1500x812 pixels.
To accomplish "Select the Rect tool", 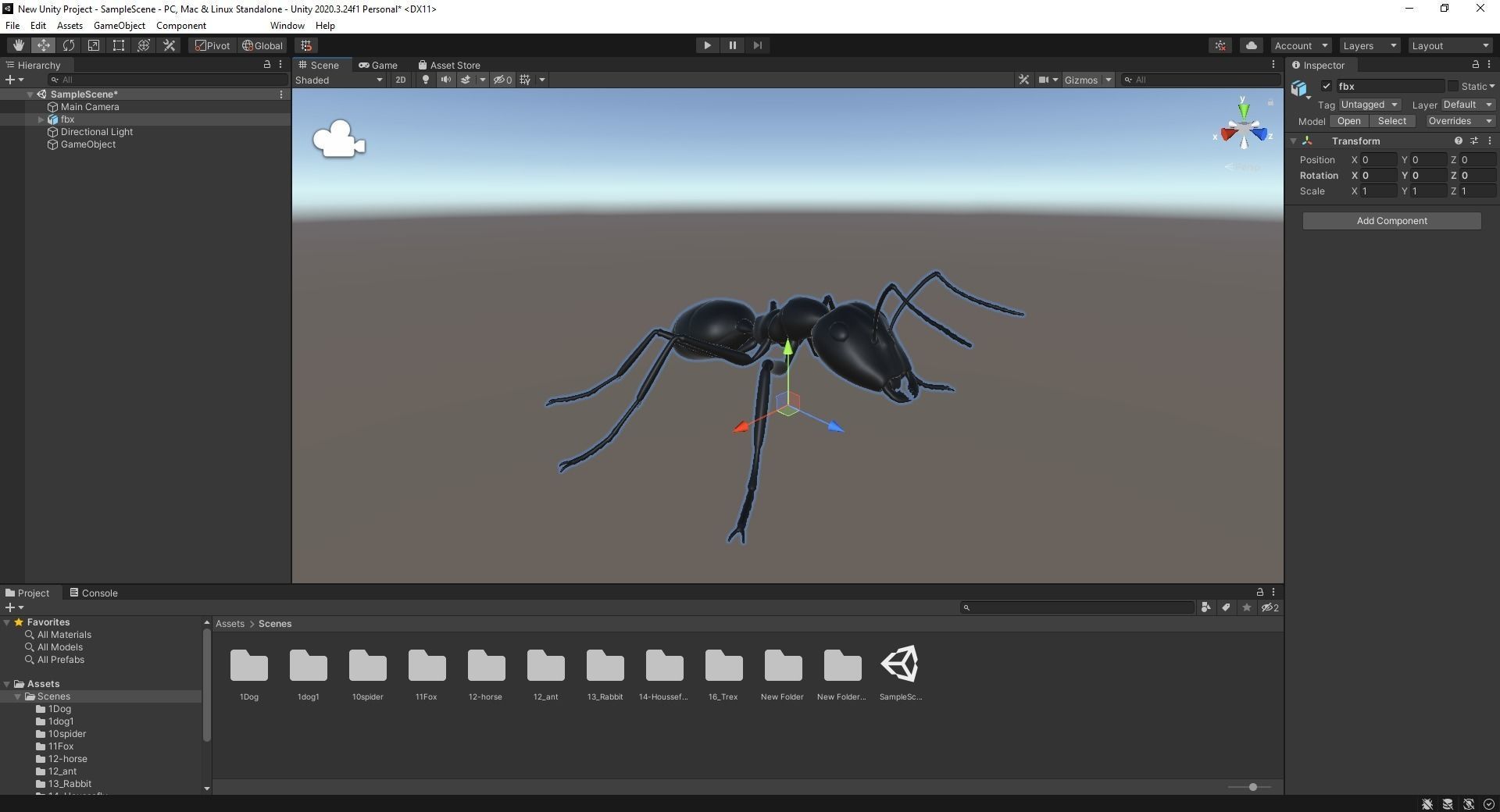I will [118, 45].
